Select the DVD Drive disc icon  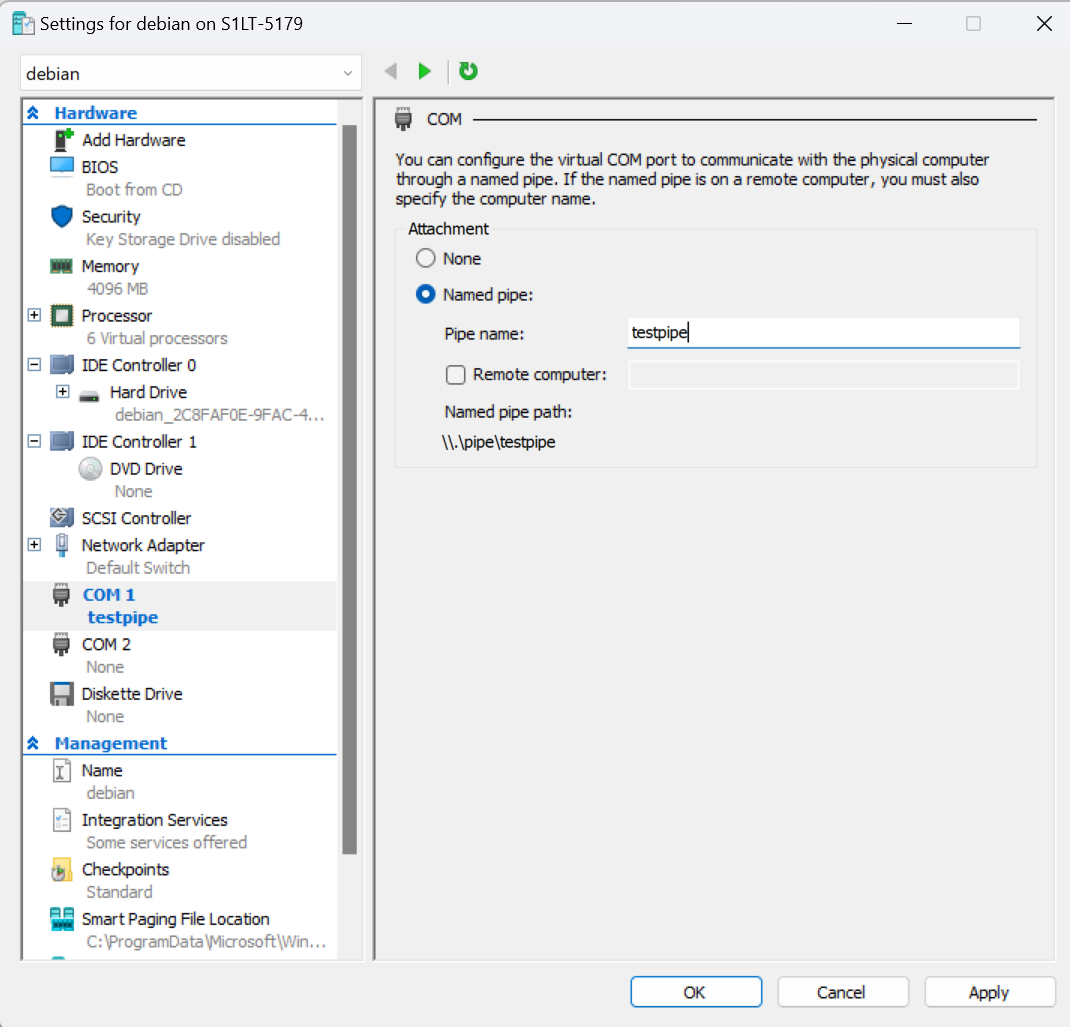[90, 469]
